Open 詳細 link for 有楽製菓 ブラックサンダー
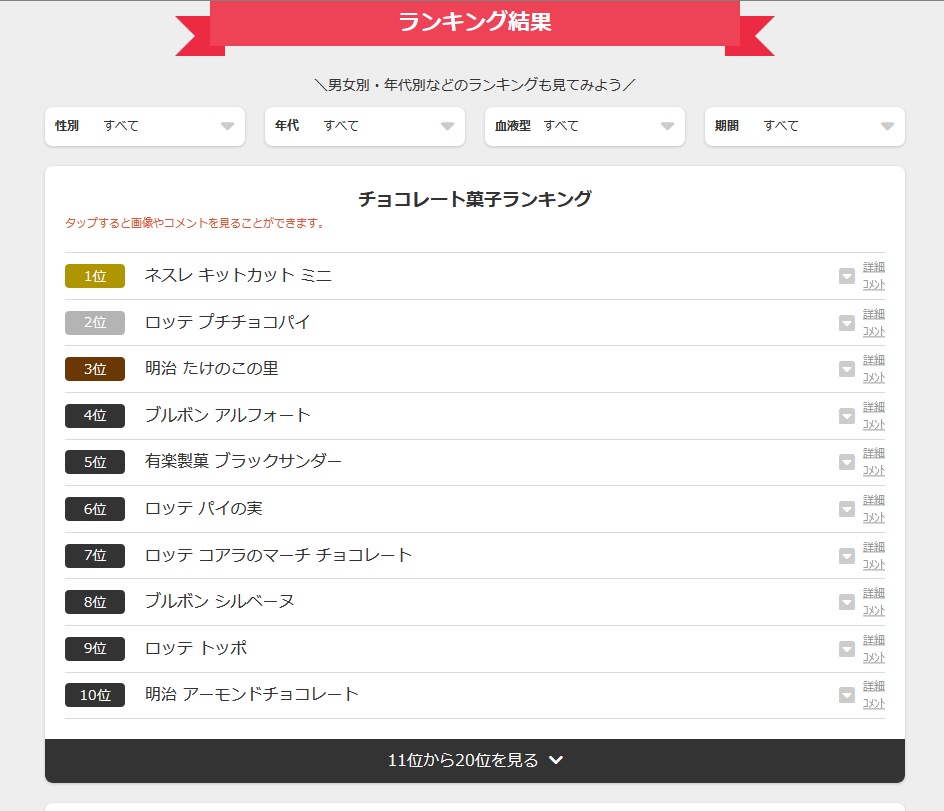 click(874, 453)
